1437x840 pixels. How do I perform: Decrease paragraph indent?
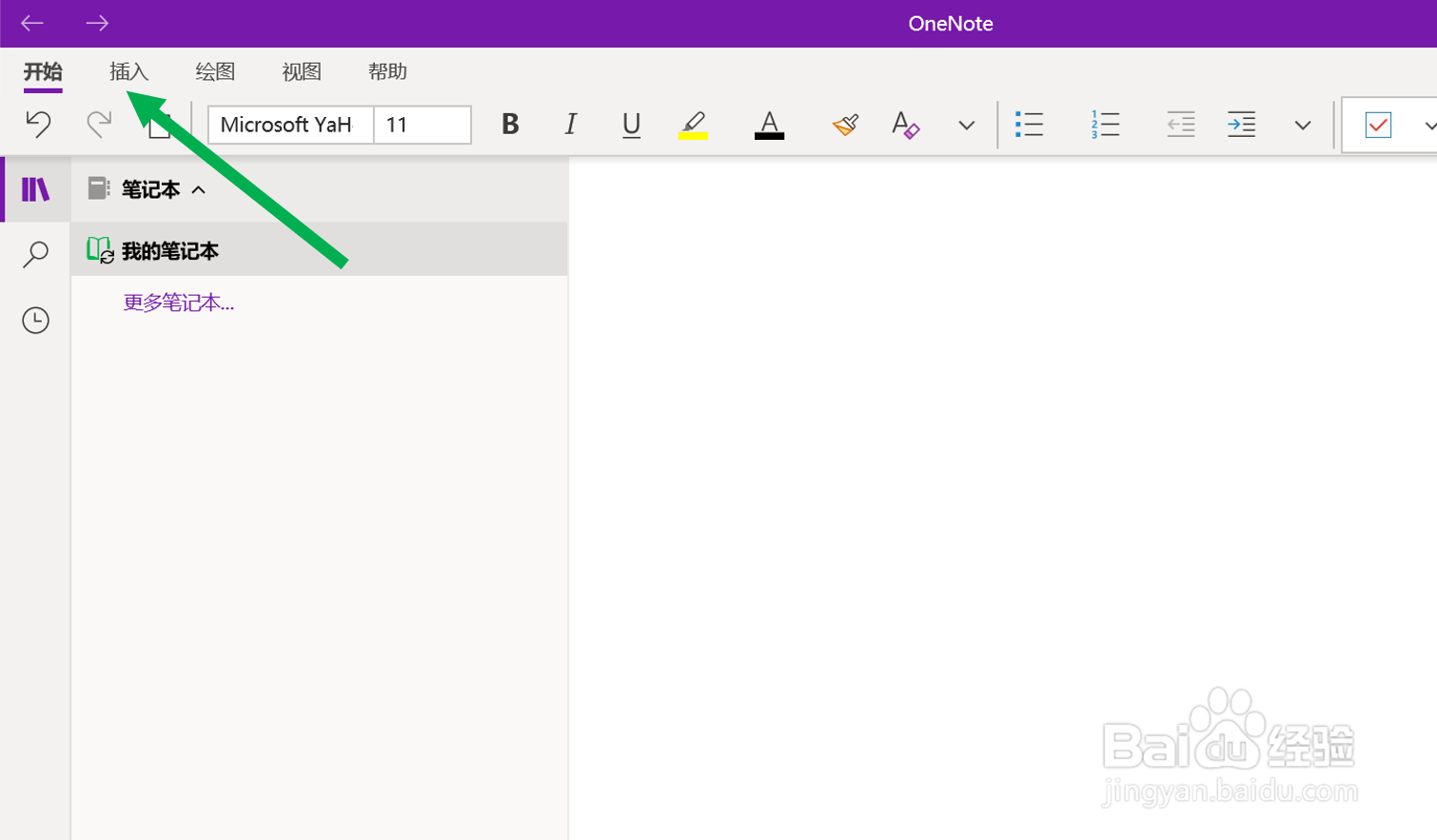(1180, 125)
